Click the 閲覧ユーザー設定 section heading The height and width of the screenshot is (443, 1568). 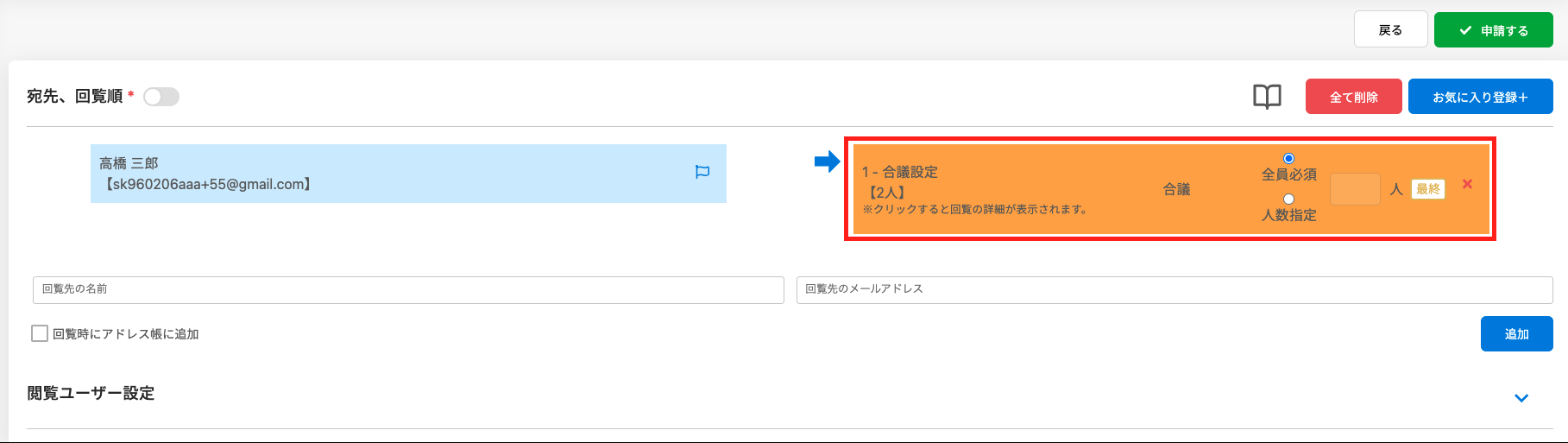[x=91, y=394]
